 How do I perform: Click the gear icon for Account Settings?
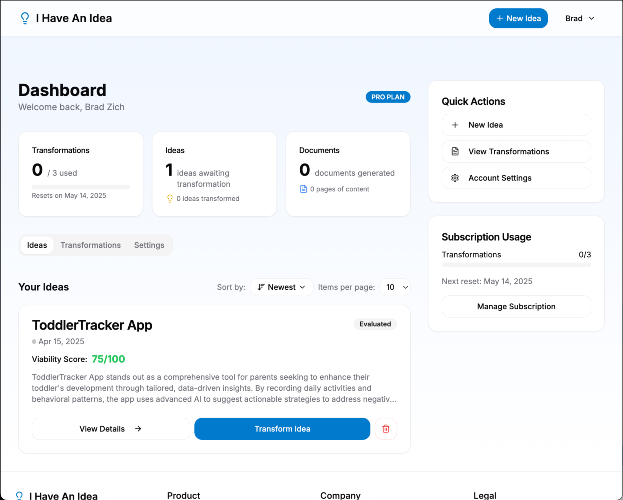(x=455, y=178)
